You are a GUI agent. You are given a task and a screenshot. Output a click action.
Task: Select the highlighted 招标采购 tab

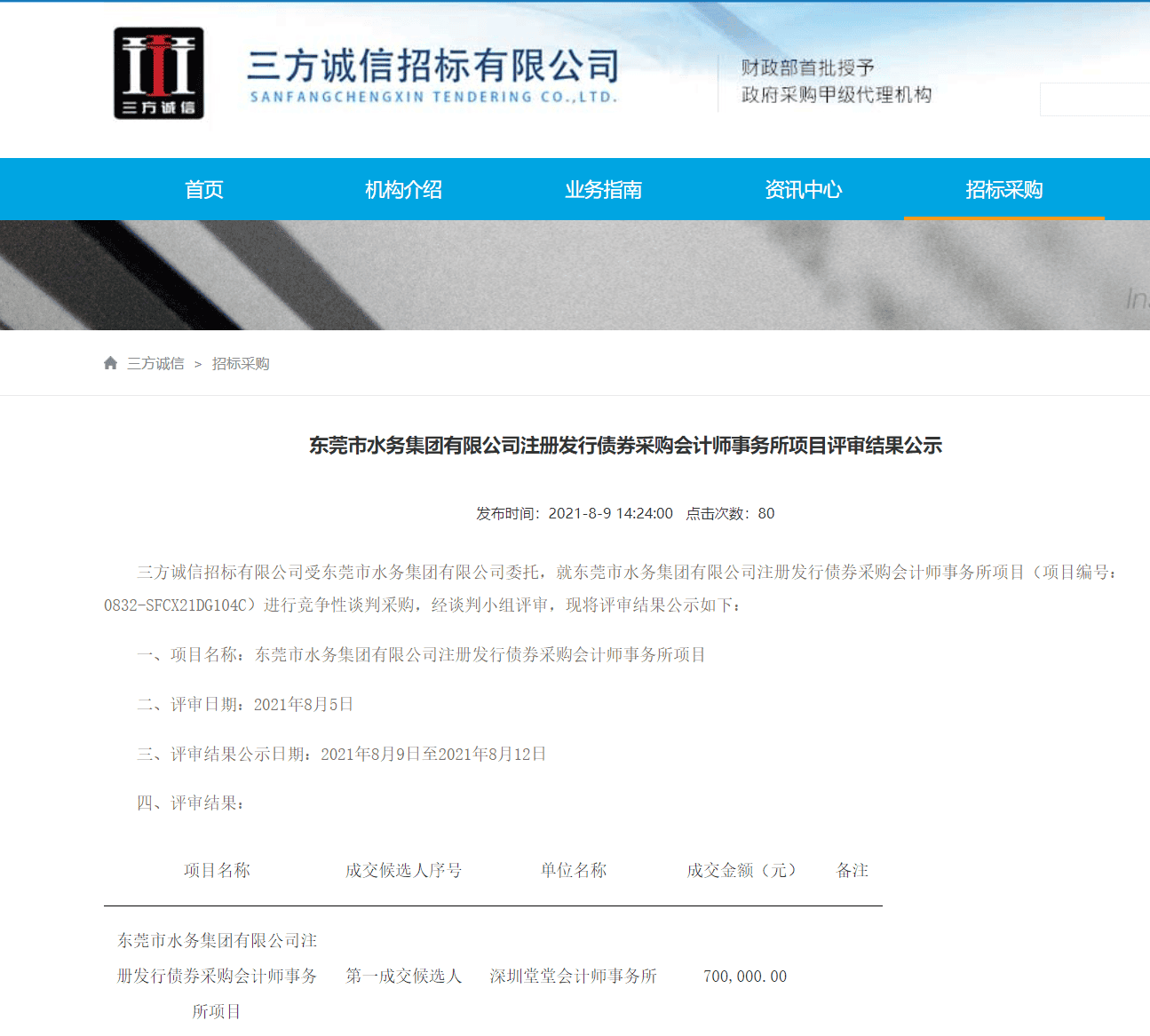pyautogui.click(x=1003, y=189)
